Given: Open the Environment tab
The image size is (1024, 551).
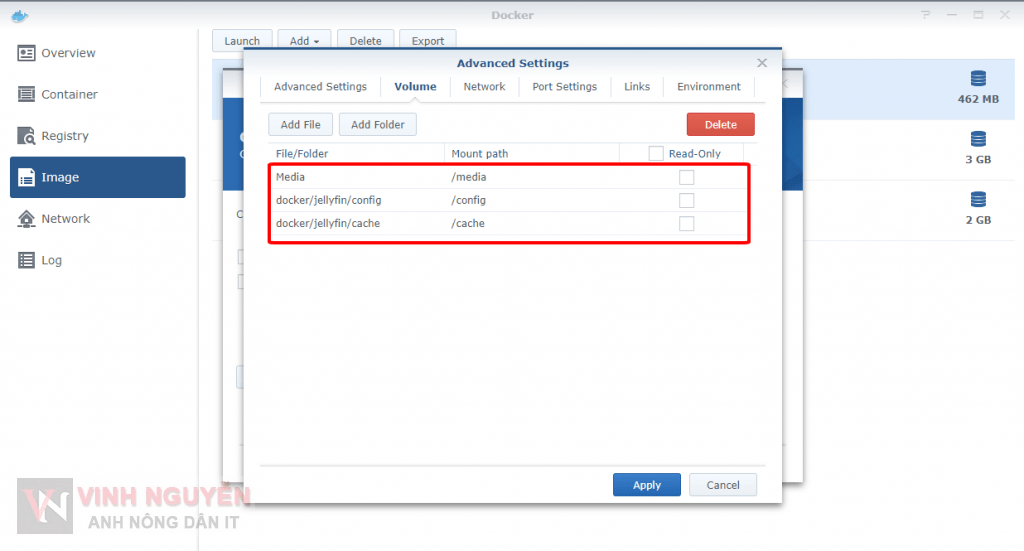Looking at the screenshot, I should 708,87.
